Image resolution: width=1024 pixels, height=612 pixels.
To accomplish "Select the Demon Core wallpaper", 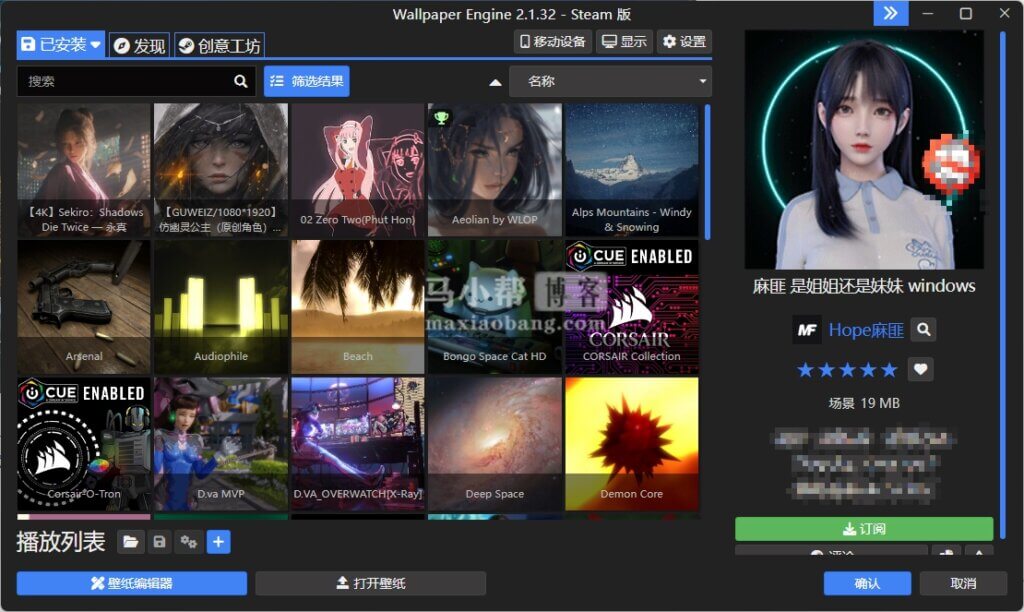I will (632, 444).
